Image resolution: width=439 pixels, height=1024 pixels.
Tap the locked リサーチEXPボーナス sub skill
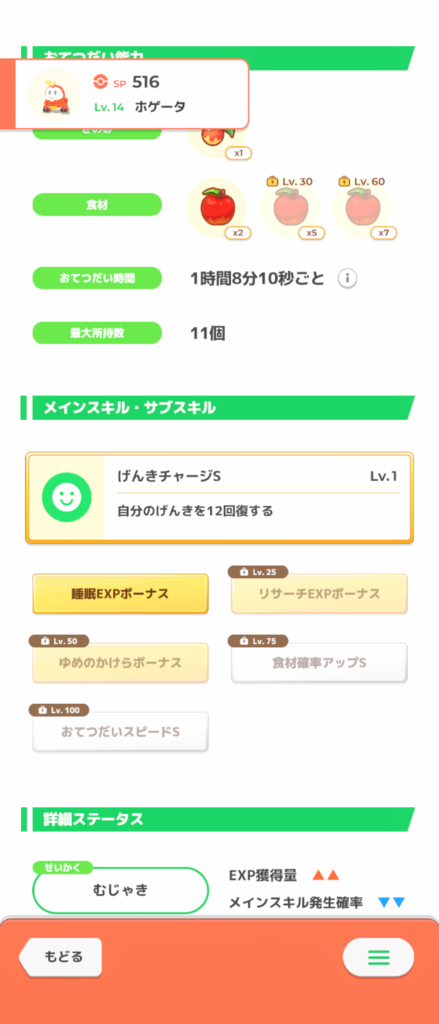(319, 594)
